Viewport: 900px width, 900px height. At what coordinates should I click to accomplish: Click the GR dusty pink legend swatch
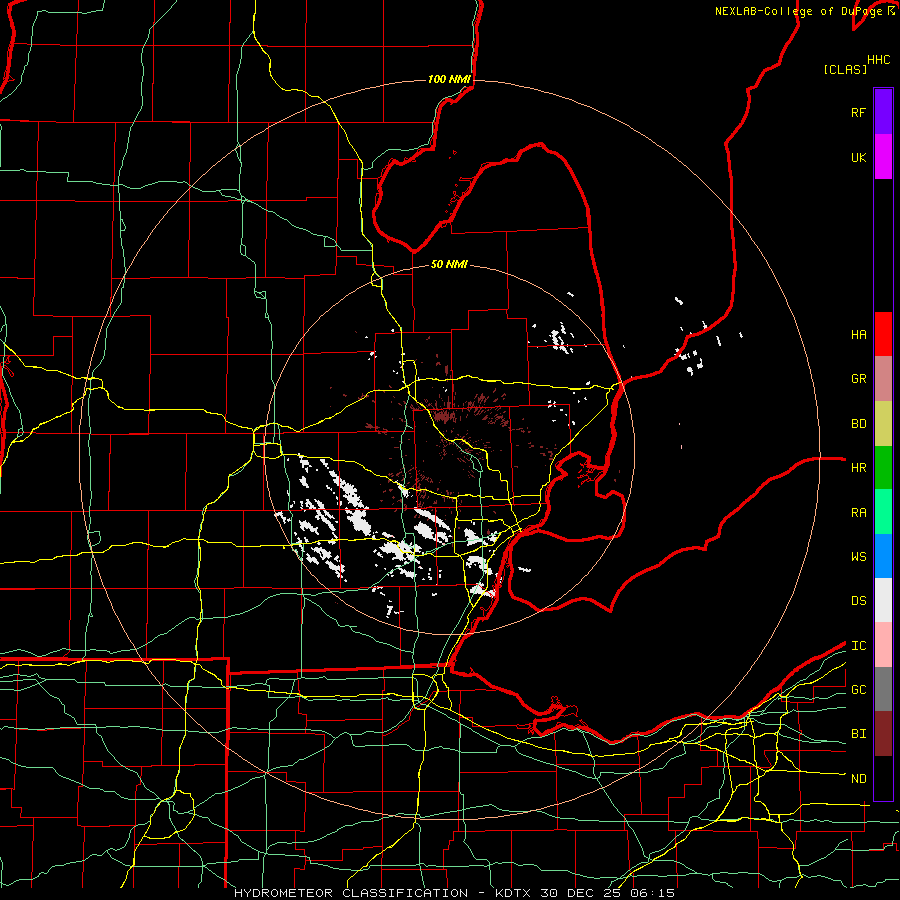(x=883, y=379)
